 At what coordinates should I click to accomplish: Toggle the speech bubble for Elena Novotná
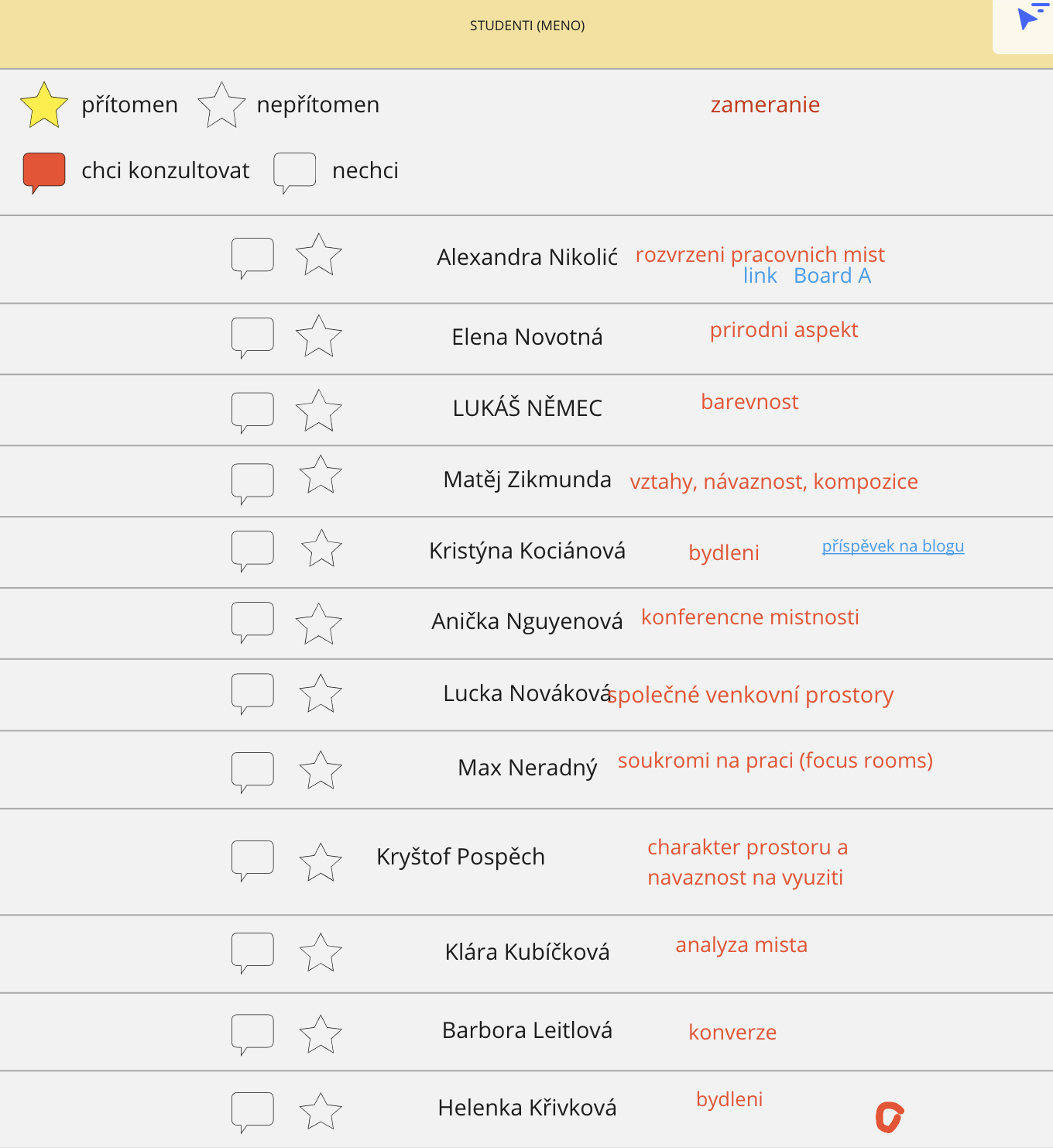252,338
